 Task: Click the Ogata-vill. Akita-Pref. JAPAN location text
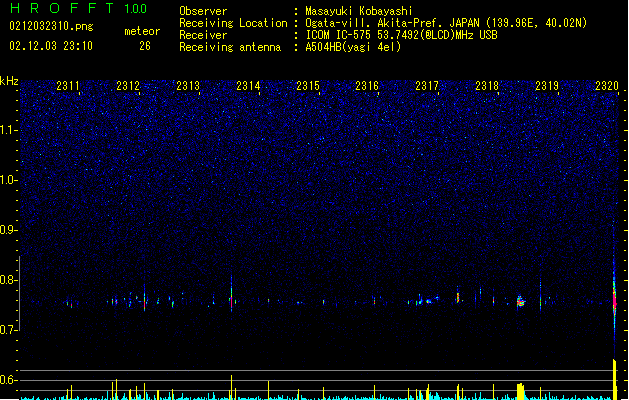[x=446, y=23]
